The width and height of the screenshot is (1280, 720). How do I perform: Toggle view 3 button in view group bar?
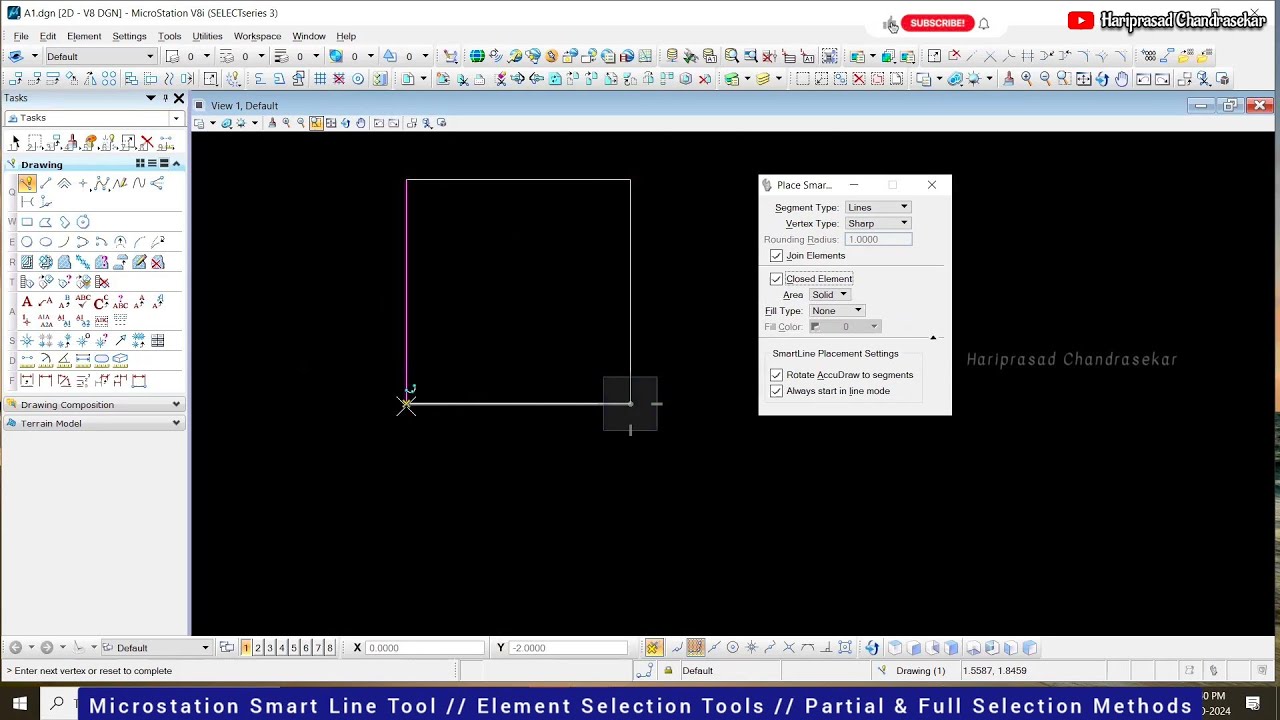[270, 648]
